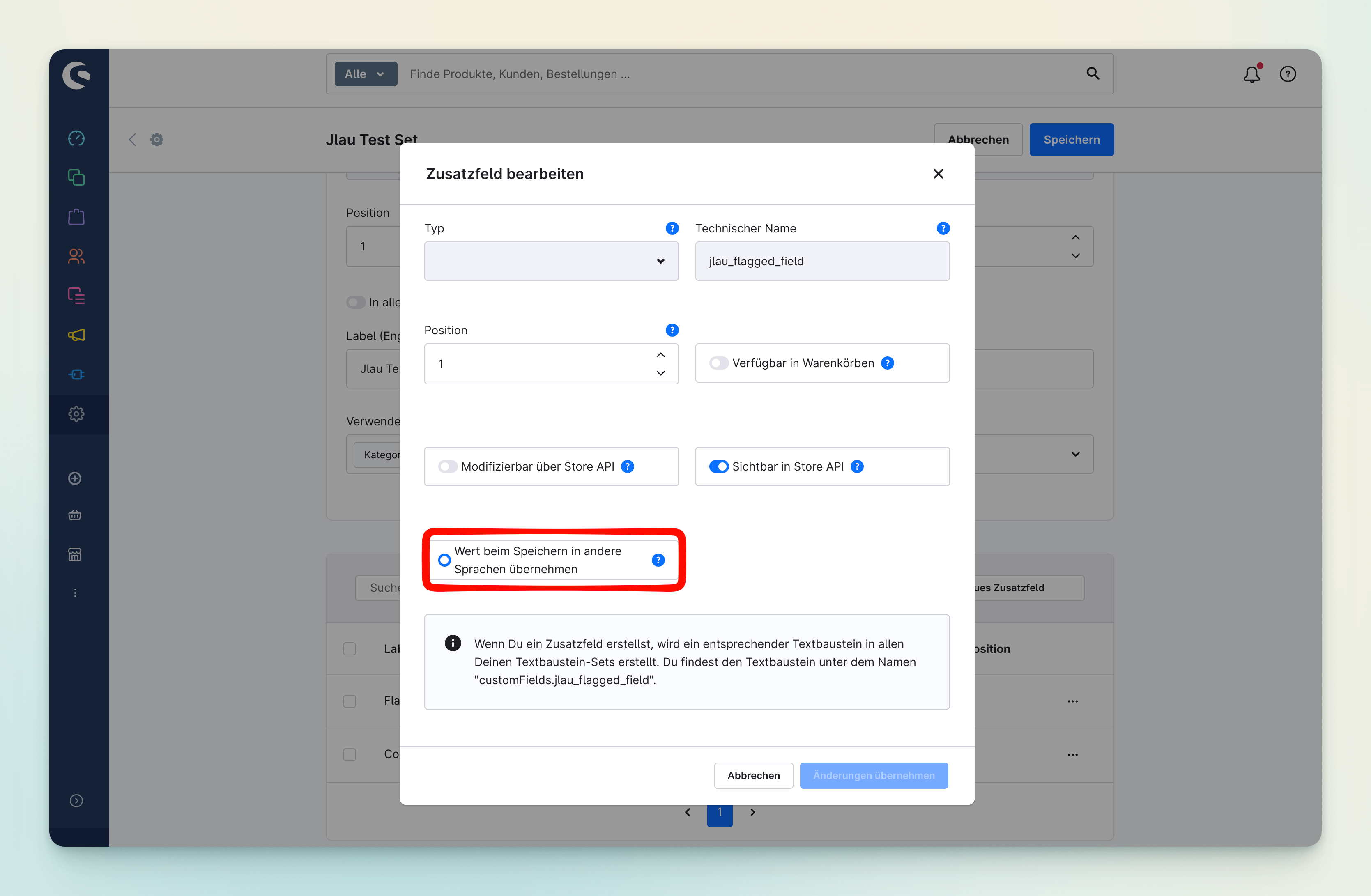The height and width of the screenshot is (896, 1371).
Task: Click the plus-circle icon in the sidebar
Action: coord(75,478)
